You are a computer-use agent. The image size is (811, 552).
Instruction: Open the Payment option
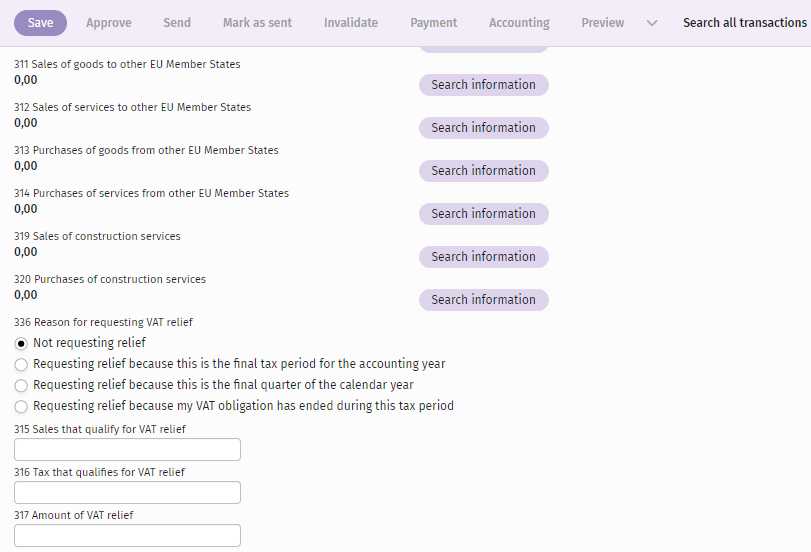(x=433, y=23)
